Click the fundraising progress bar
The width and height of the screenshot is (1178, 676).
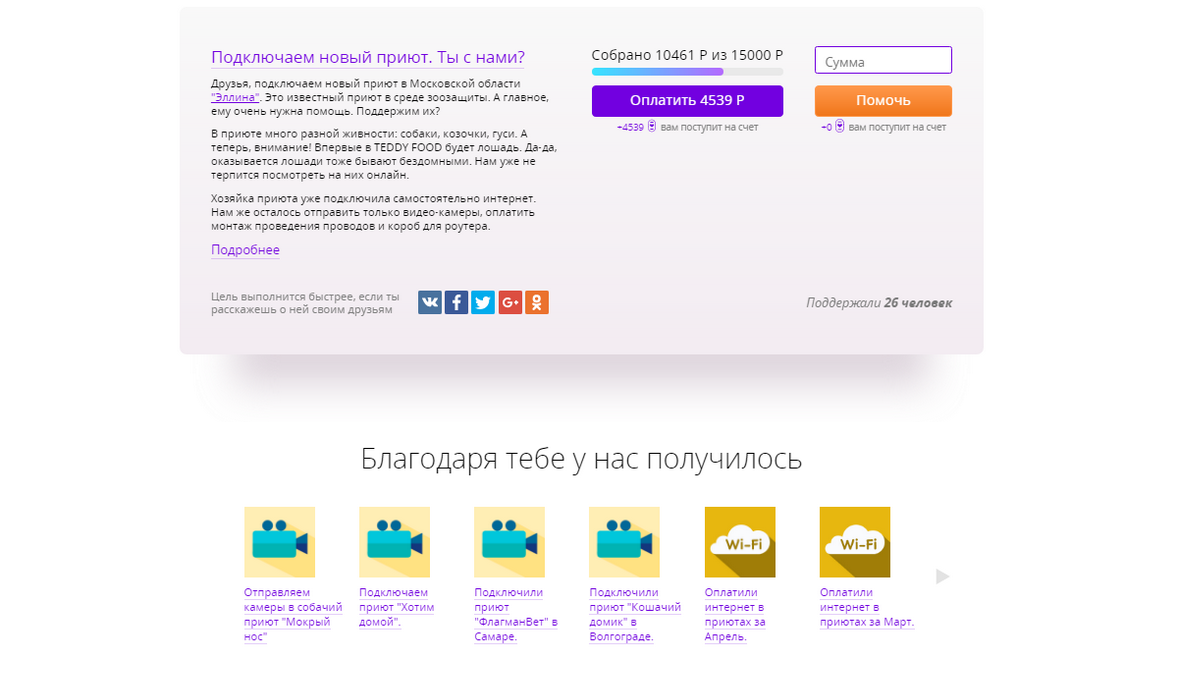[687, 72]
